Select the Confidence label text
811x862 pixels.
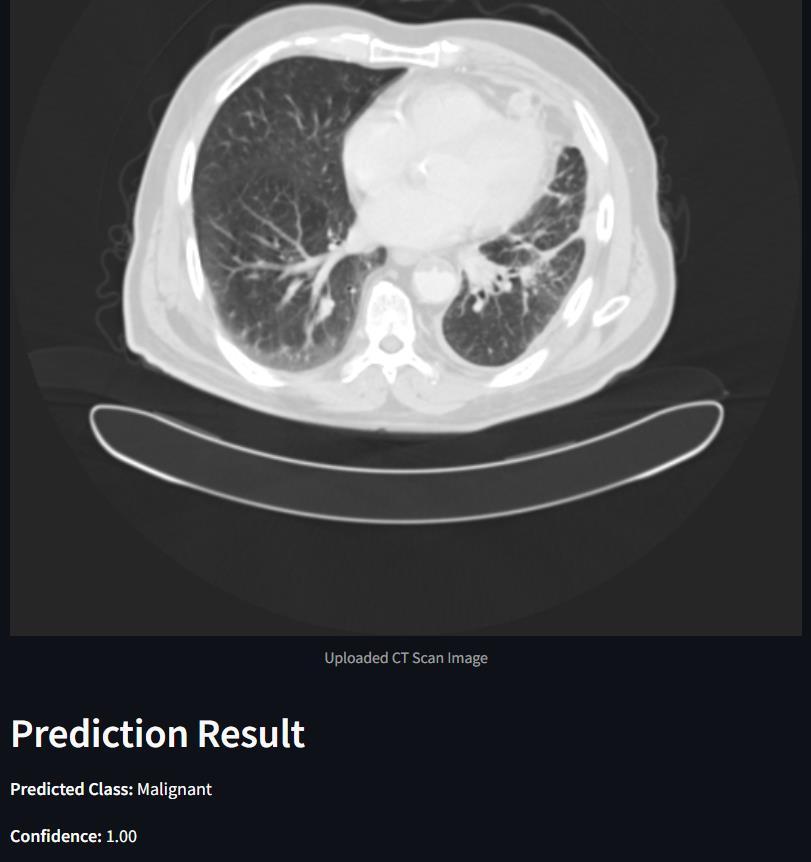tap(56, 836)
